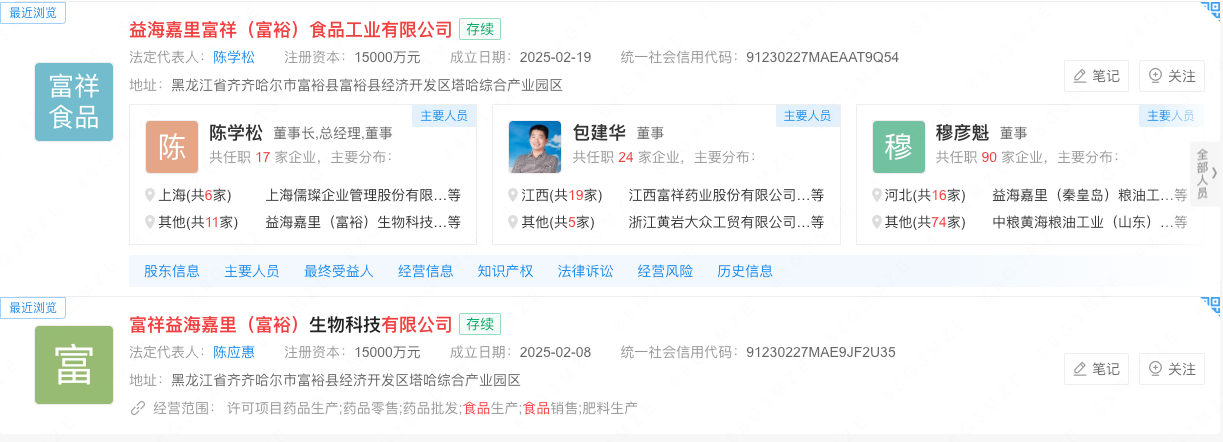This screenshot has height=442, width=1223.
Task: Switch to 主要人员 tab
Action: [x=252, y=271]
